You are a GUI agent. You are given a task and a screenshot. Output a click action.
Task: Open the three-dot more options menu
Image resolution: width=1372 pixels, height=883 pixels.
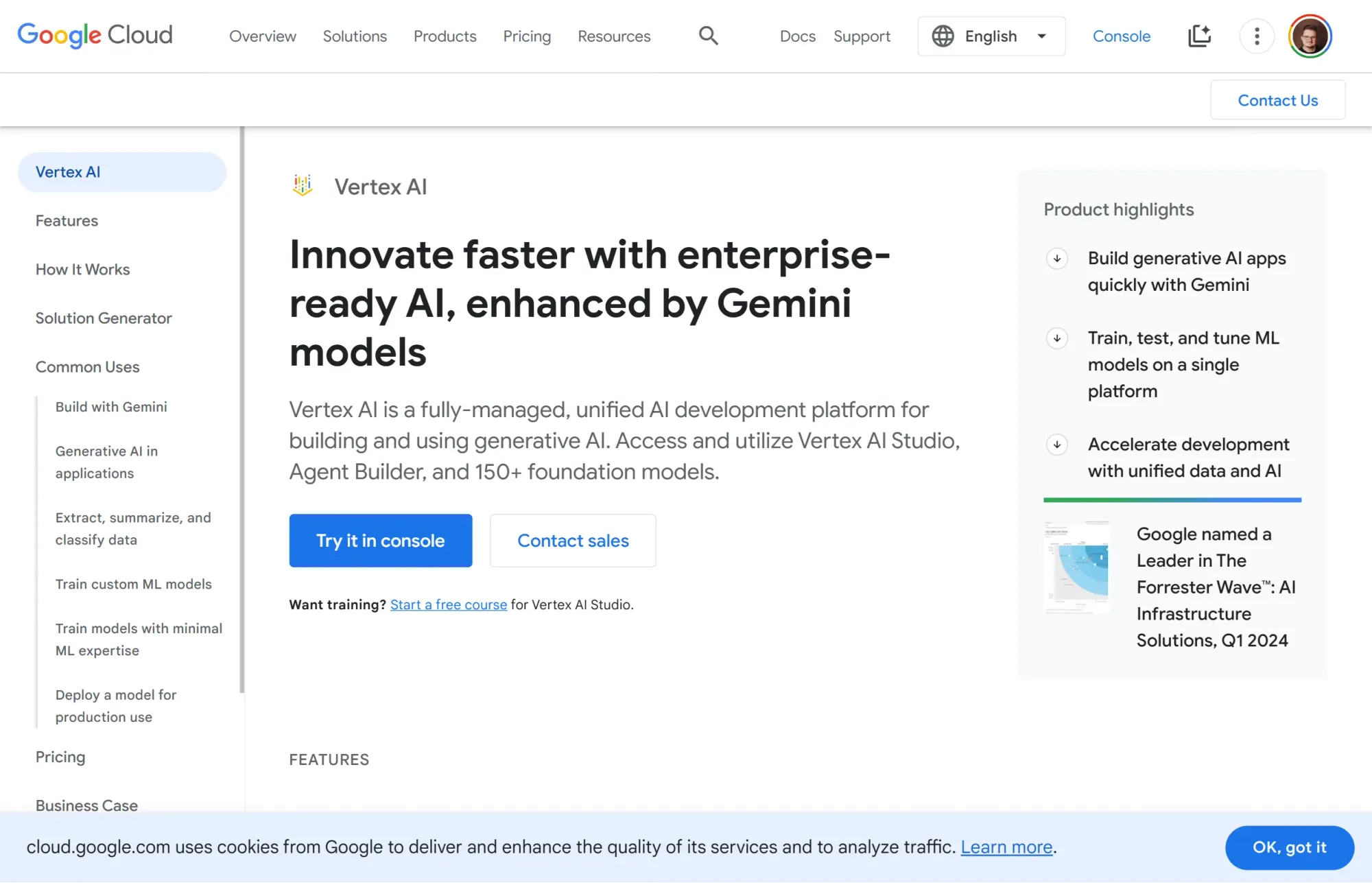(1257, 36)
